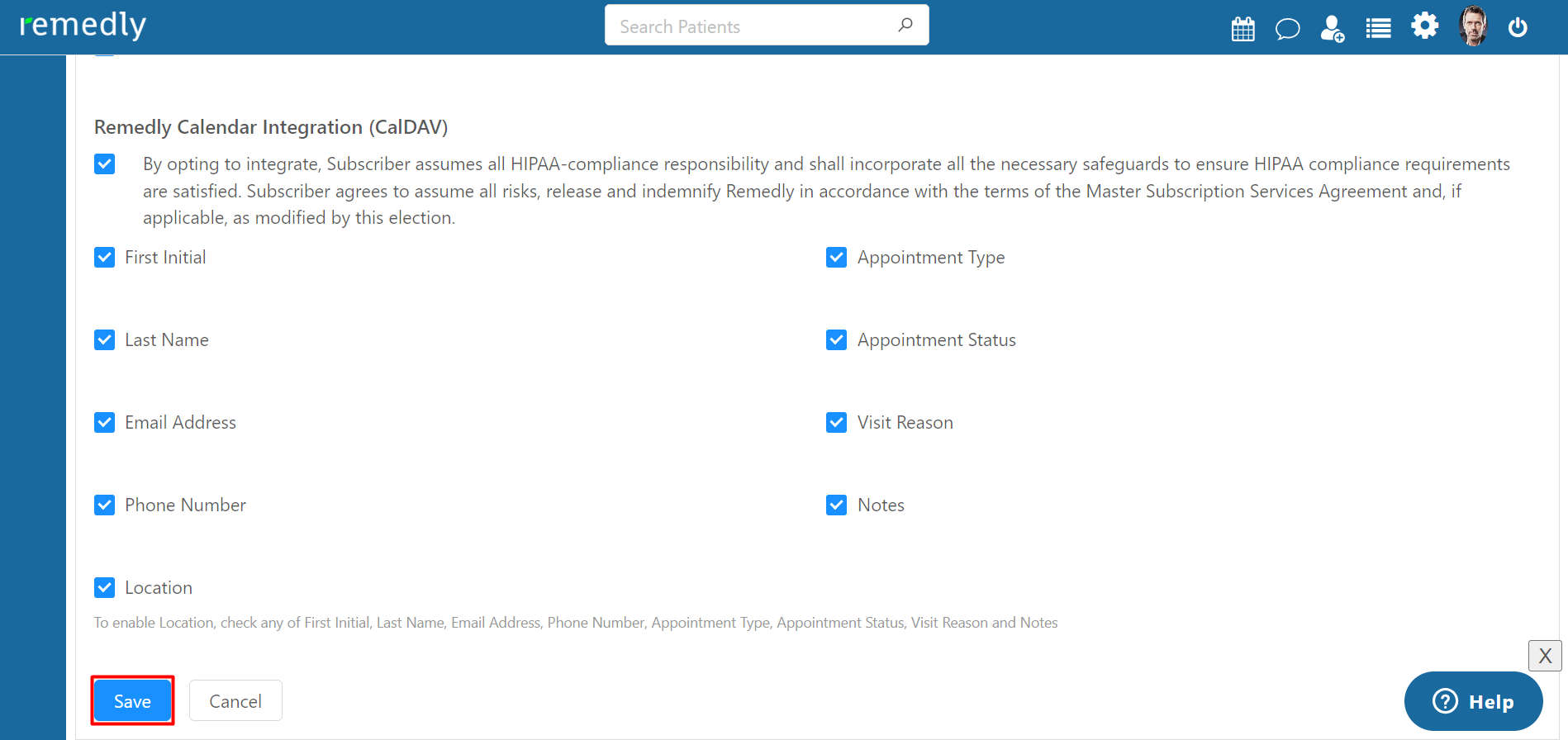Open the Help widget
Viewport: 1568px width, 740px height.
[x=1473, y=701]
